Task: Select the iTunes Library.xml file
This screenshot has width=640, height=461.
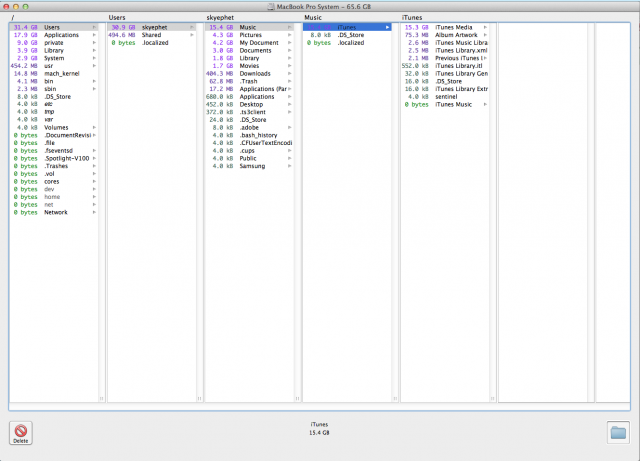Action: point(445,51)
